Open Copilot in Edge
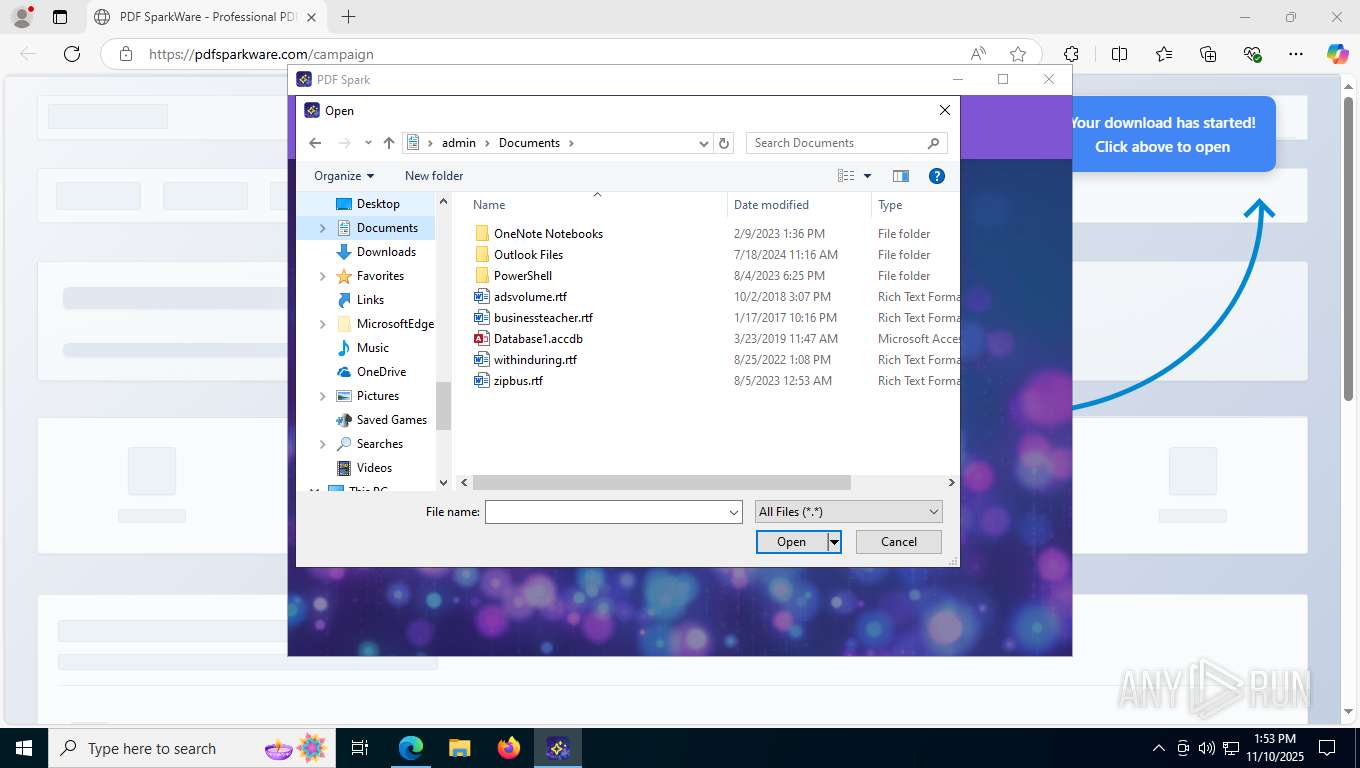The width and height of the screenshot is (1360, 768). pos(1338,54)
